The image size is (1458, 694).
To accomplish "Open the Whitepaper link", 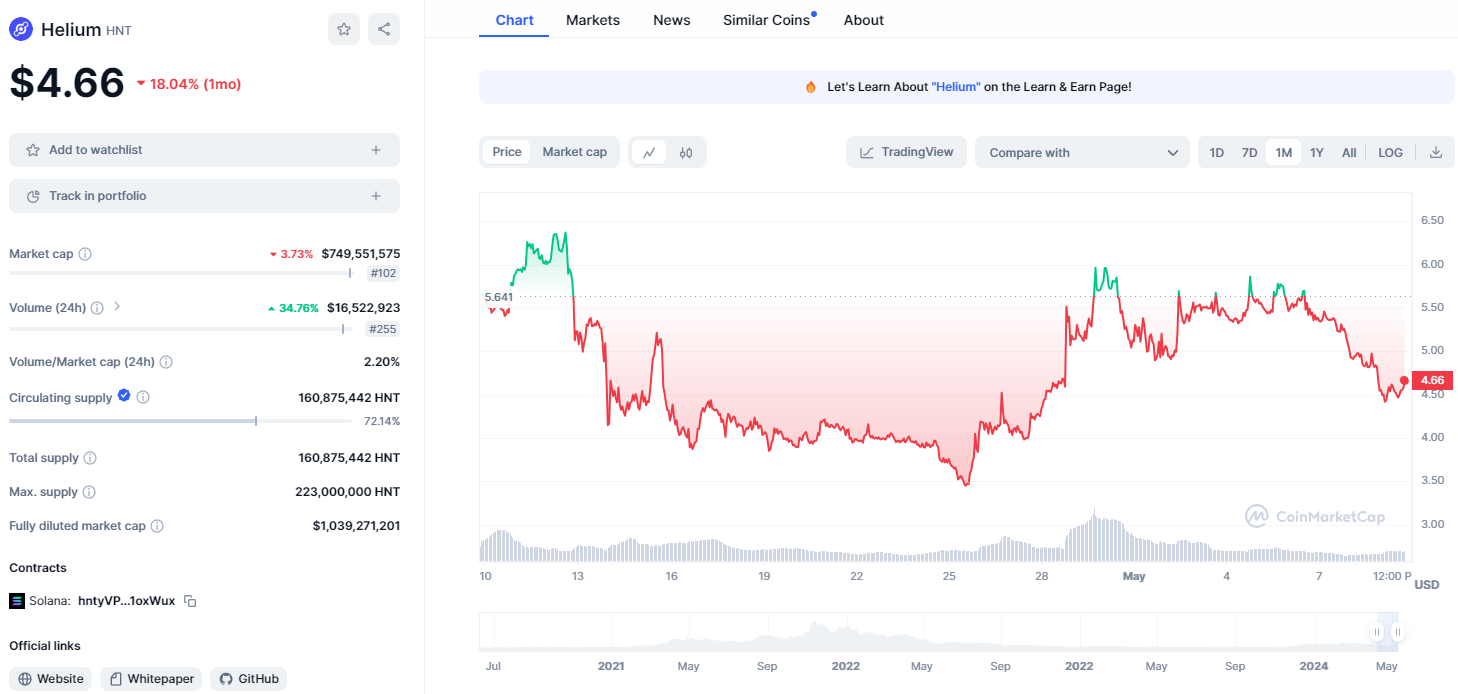I will click(151, 679).
